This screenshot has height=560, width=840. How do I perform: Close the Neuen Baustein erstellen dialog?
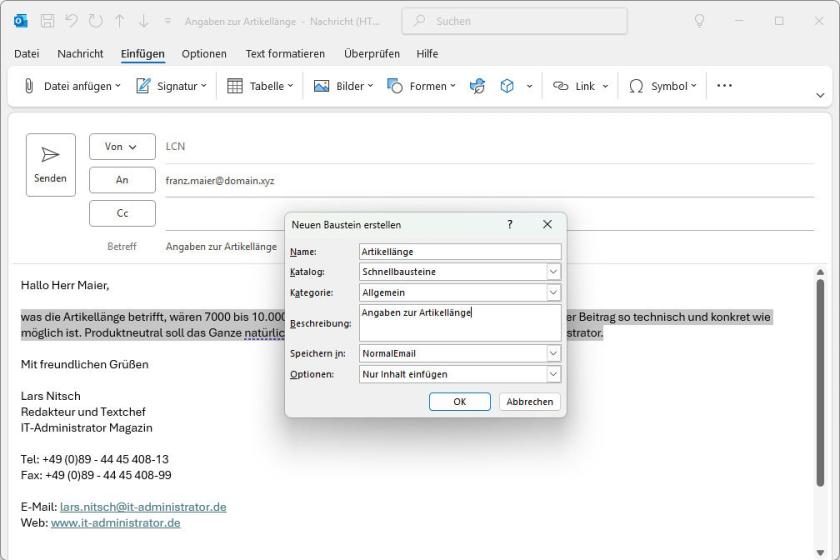pos(547,225)
